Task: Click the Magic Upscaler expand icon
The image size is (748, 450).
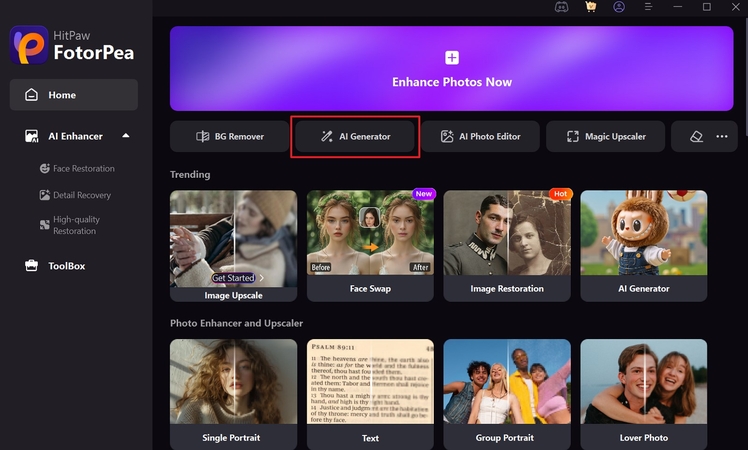Action: pyautogui.click(x=573, y=136)
